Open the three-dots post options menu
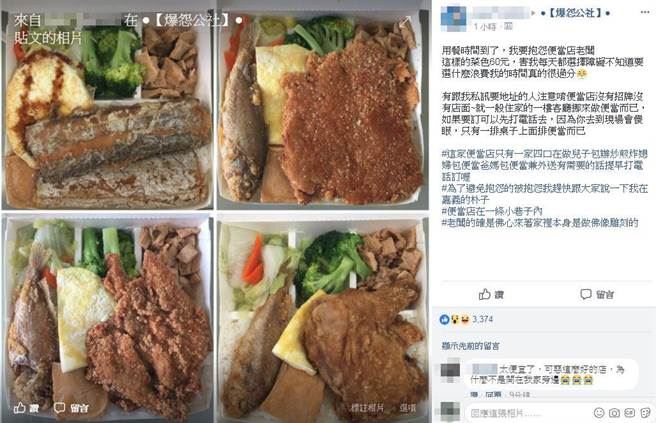Viewport: 656px width, 423px height. point(645,13)
